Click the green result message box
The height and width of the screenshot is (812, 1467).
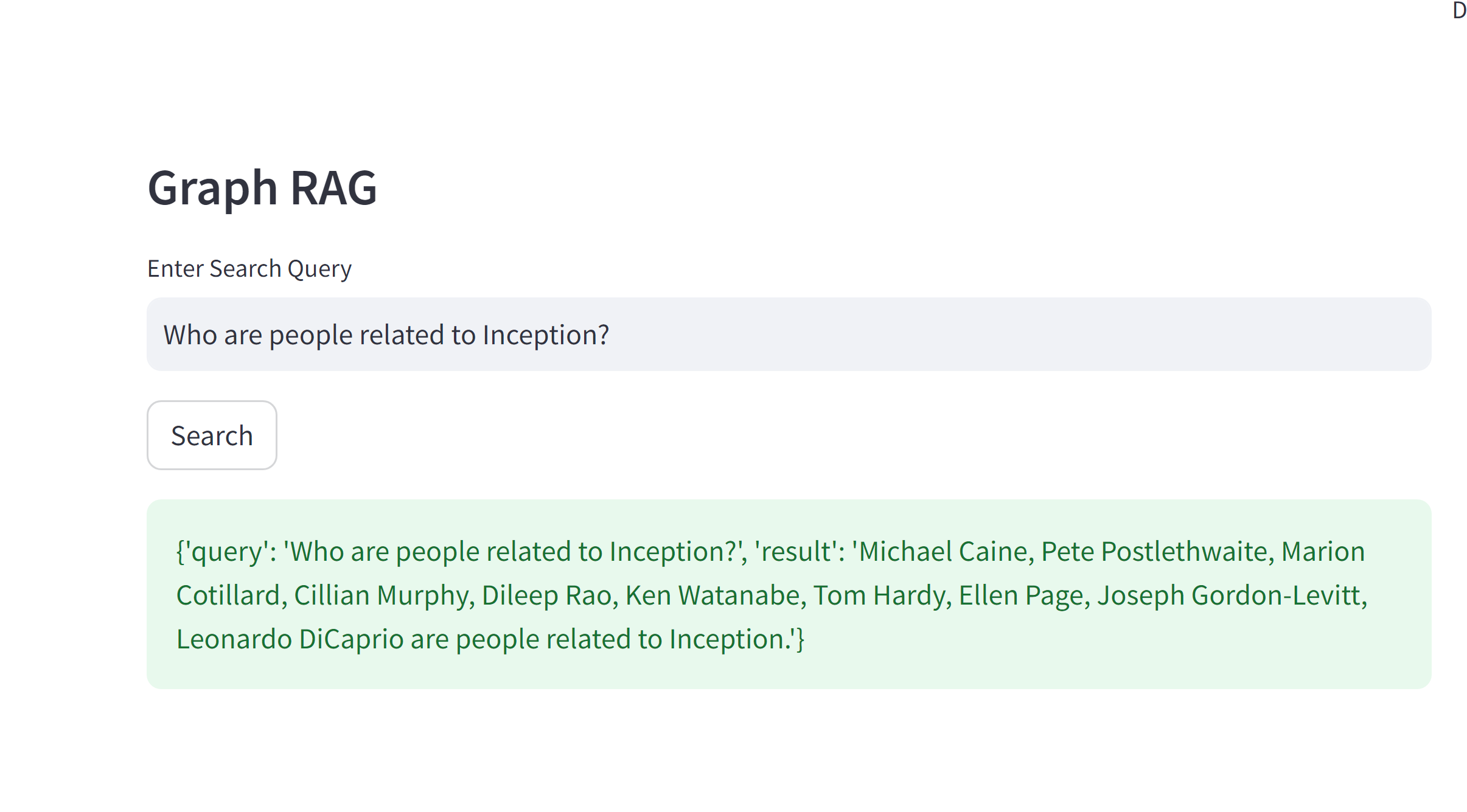(x=789, y=594)
